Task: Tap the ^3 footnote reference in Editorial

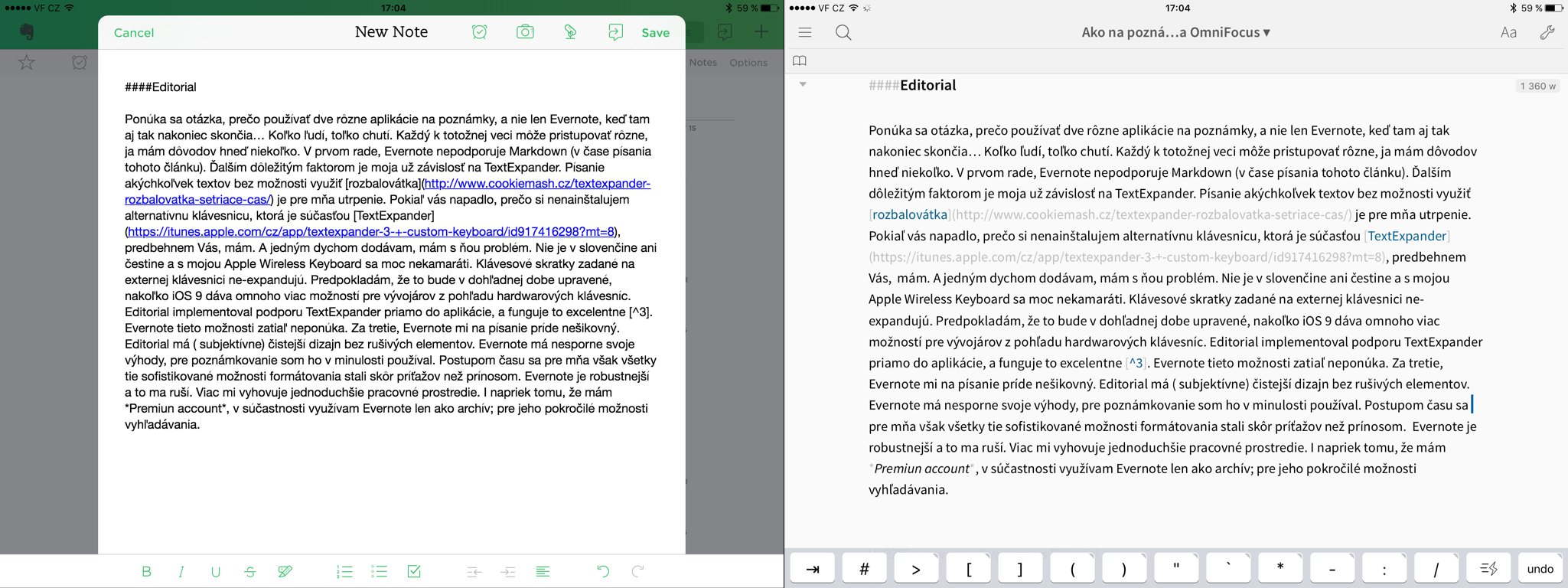Action: (1136, 363)
